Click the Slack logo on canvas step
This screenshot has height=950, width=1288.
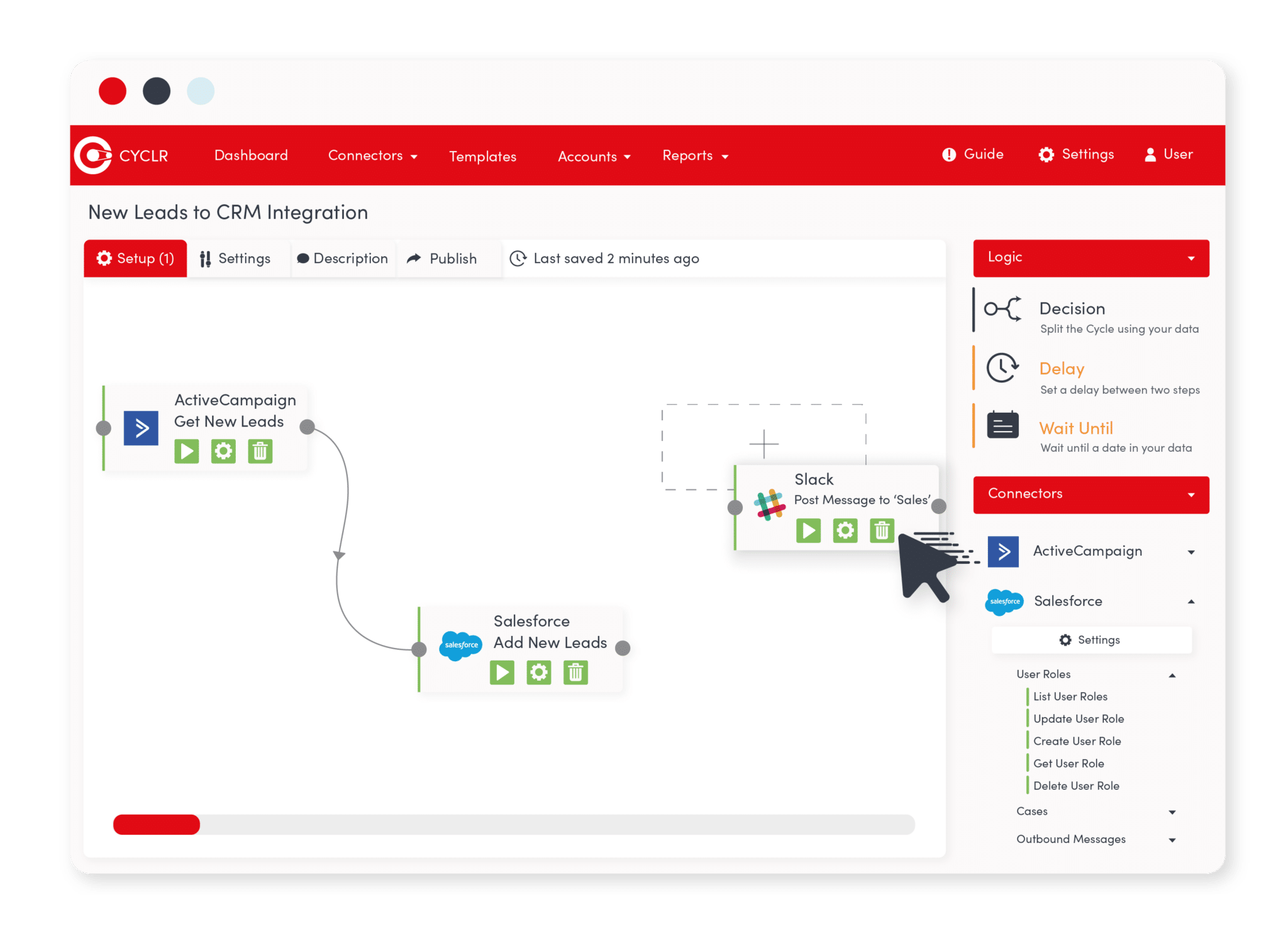point(769,505)
